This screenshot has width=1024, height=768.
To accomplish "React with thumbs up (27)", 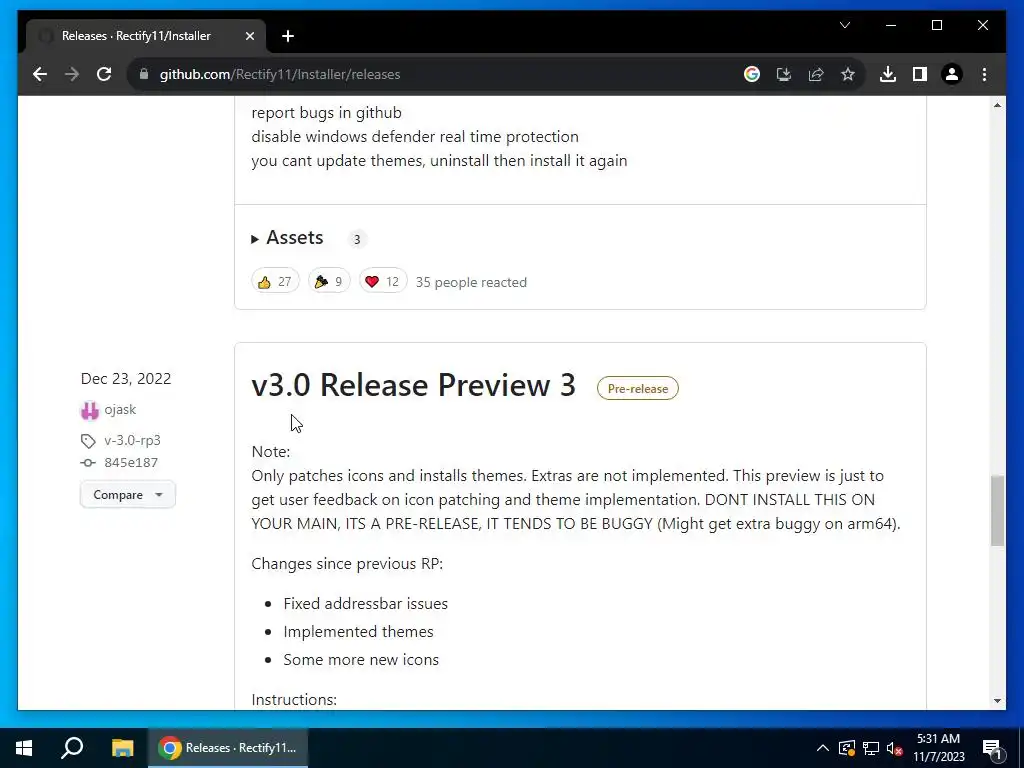I will coord(275,281).
